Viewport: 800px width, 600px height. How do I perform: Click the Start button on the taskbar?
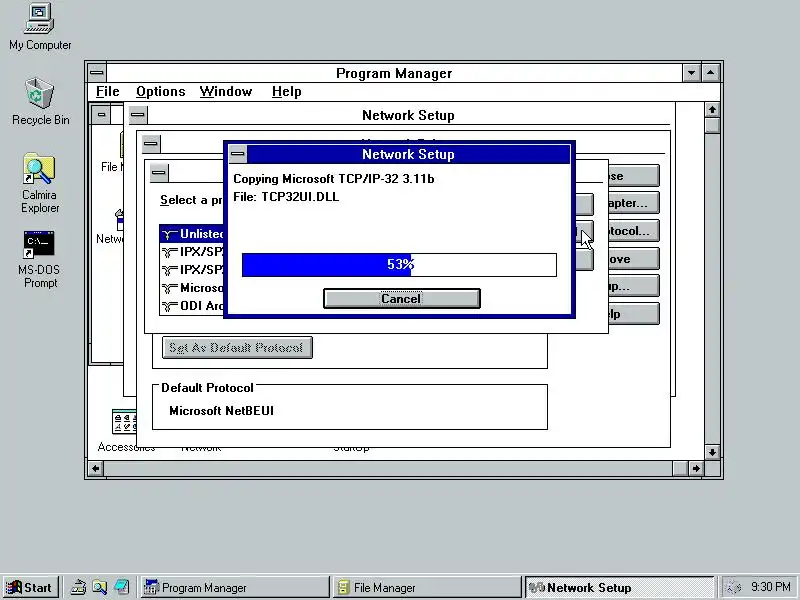[x=30, y=587]
